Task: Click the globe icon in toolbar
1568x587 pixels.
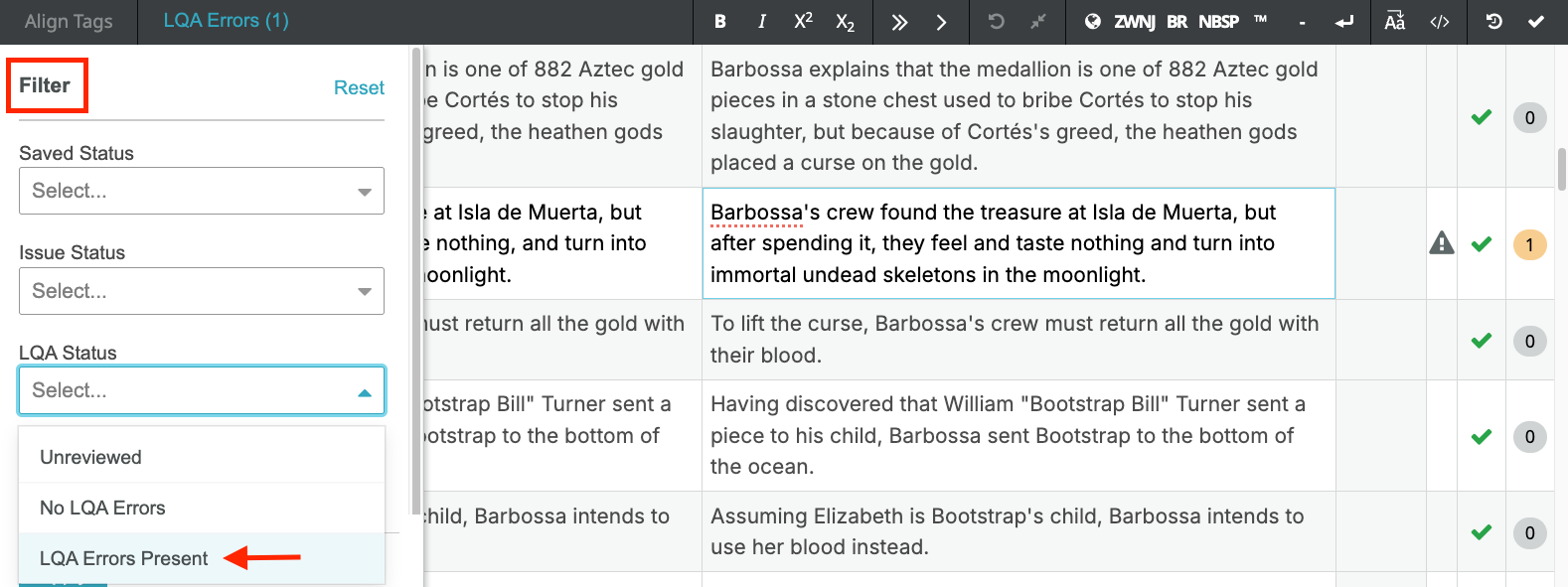Action: pos(1092,21)
